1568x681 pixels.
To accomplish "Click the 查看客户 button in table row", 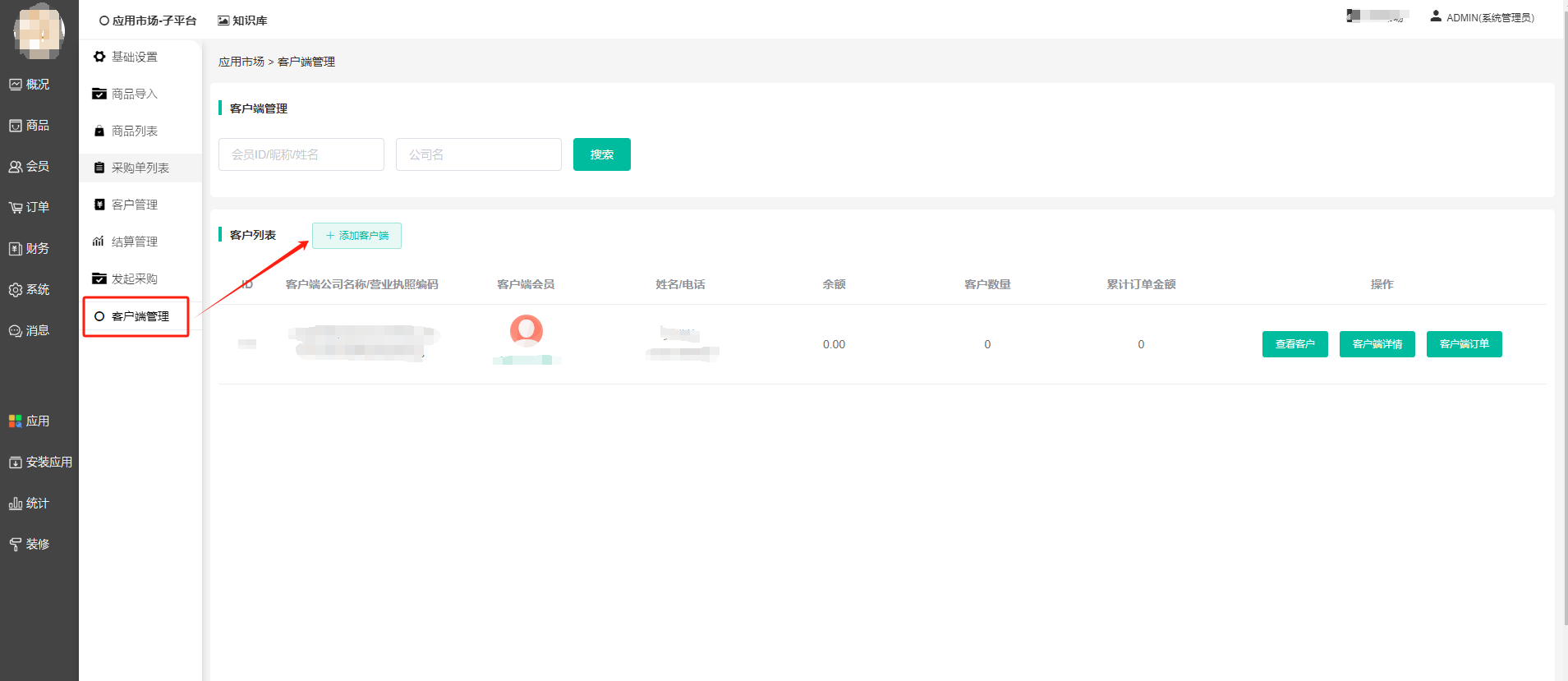I will click(1294, 344).
